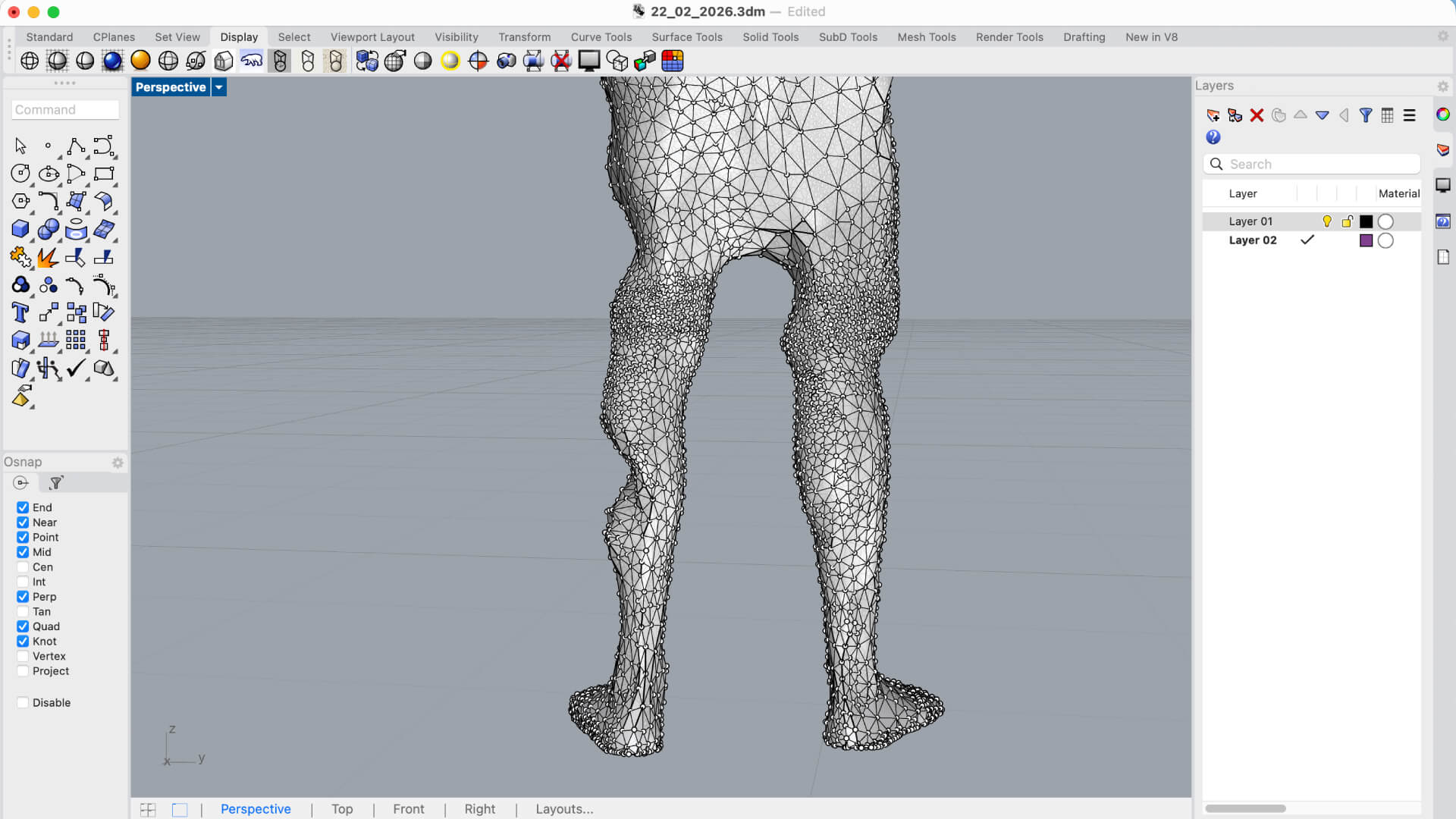Toggle the Disable osnap checkbox
Screen dimensions: 1456x819
click(23, 703)
